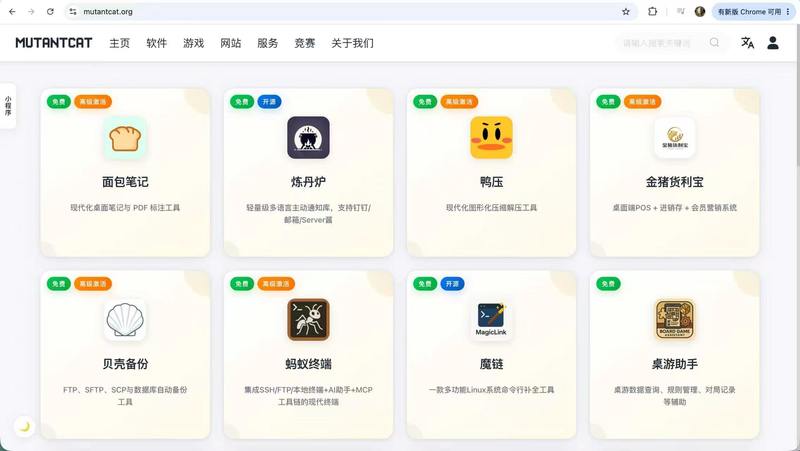Viewport: 800px width, 451px height.
Task: Click description "桌面端POS + 进销存 + 会员营销系统"
Action: pyautogui.click(x=674, y=208)
